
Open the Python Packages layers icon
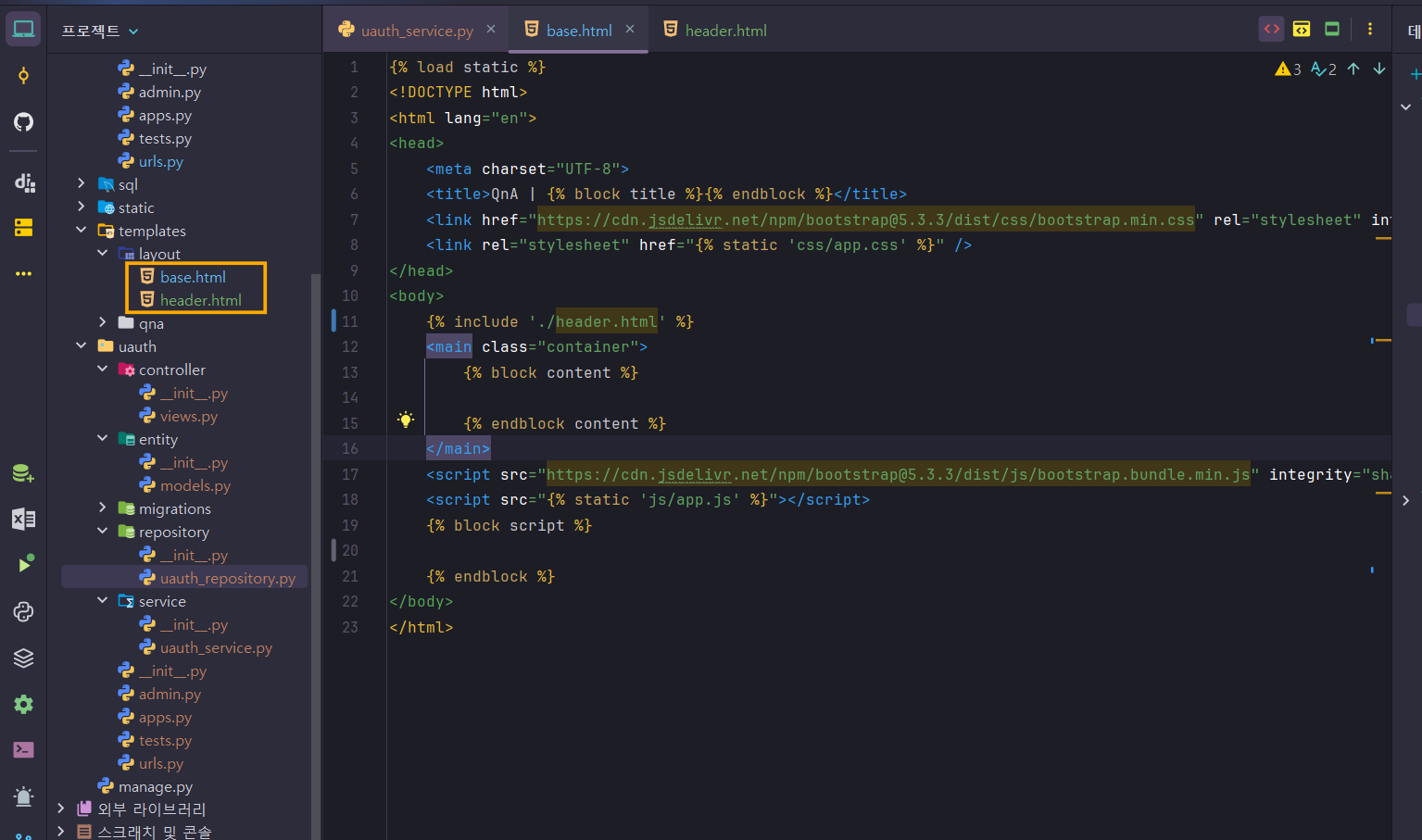23,658
